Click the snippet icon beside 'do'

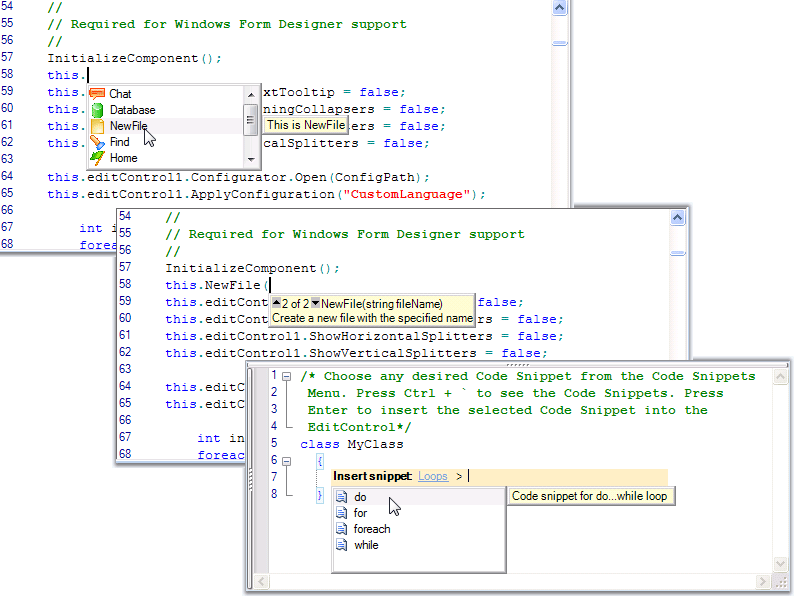[x=342, y=497]
